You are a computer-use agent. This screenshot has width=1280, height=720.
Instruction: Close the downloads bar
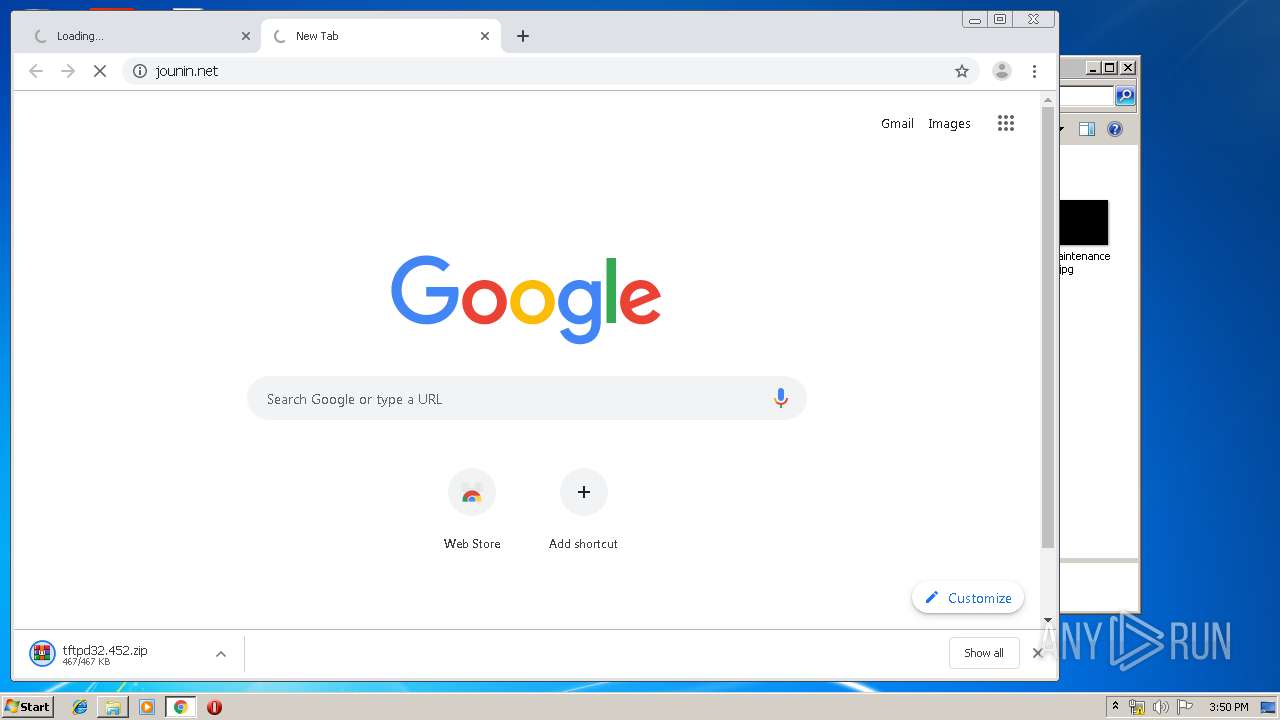pyautogui.click(x=1038, y=653)
